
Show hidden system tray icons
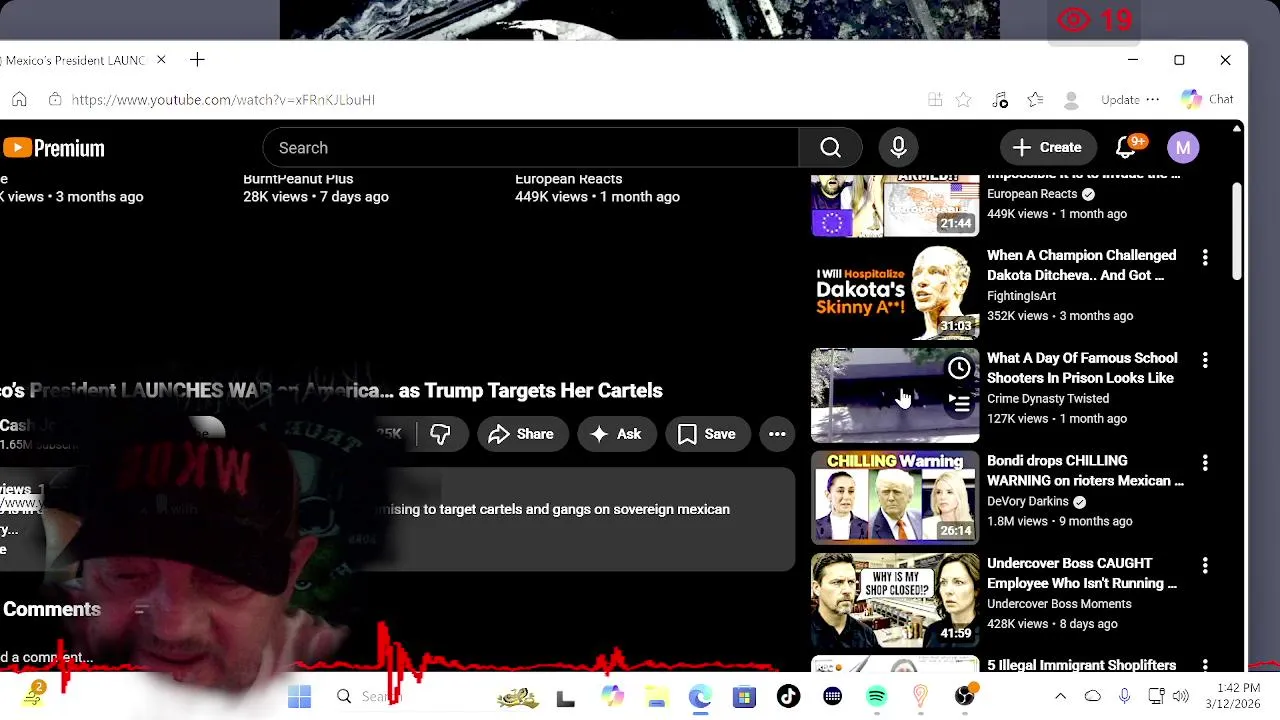pos(1061,696)
